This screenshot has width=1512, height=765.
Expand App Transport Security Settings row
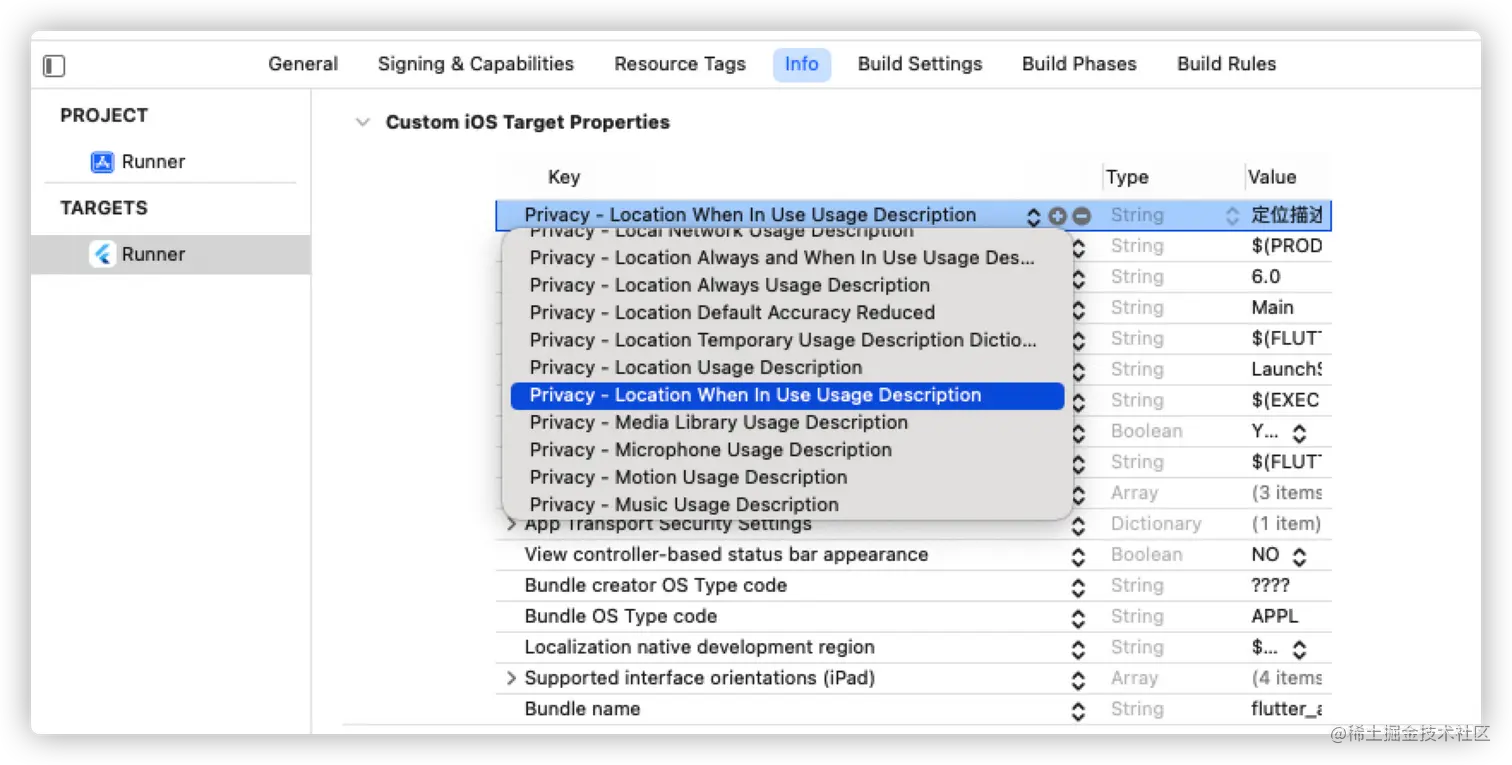(x=511, y=524)
